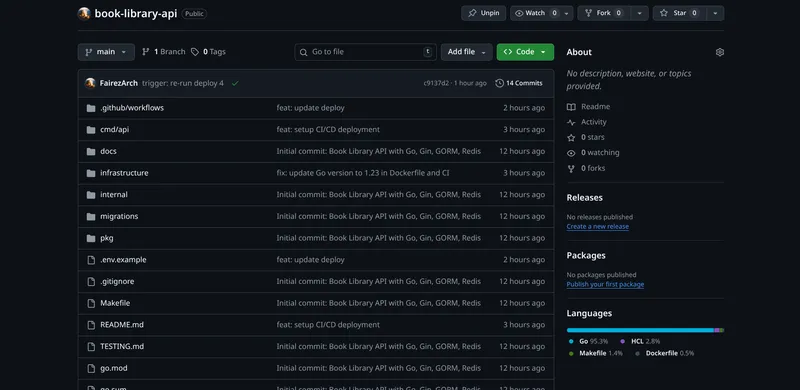This screenshot has height=390, width=800.
Task: Click the blue Go language dot
Action: pyautogui.click(x=571, y=341)
